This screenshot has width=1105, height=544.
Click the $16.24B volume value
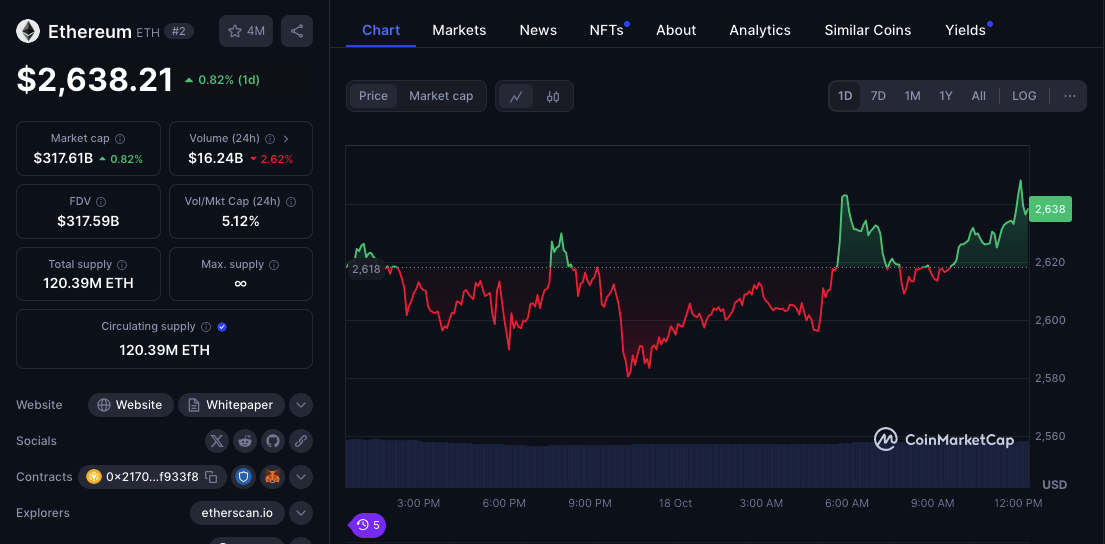[216, 159]
